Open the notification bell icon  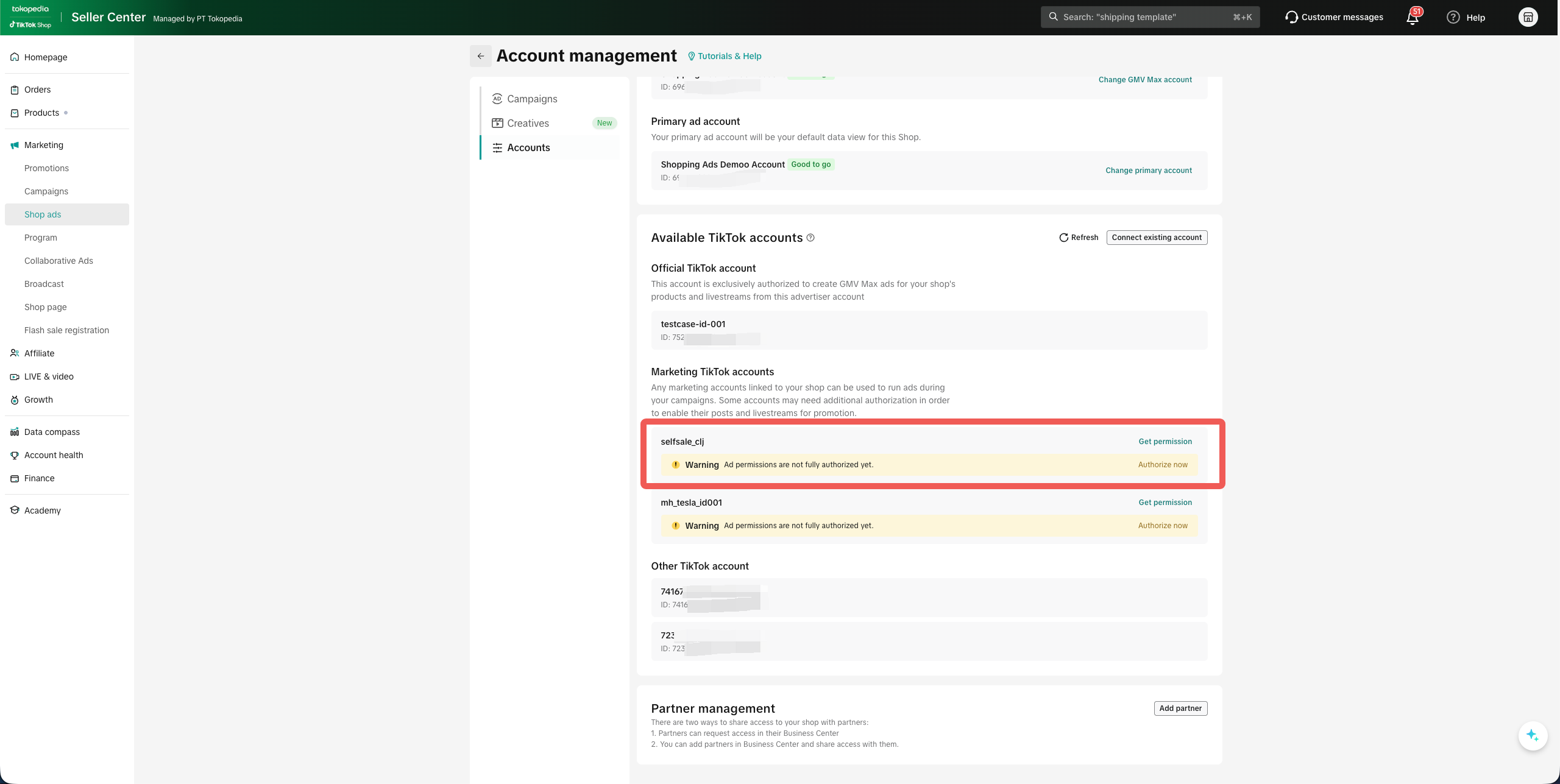pyautogui.click(x=1412, y=18)
